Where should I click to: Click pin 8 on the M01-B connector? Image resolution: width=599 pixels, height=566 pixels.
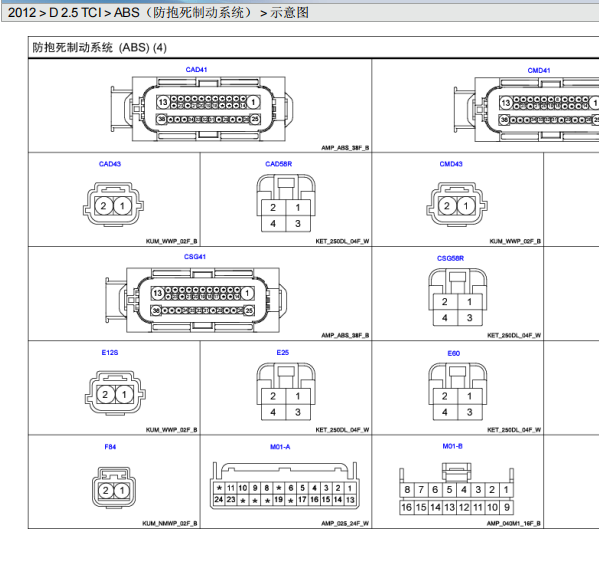(407, 490)
